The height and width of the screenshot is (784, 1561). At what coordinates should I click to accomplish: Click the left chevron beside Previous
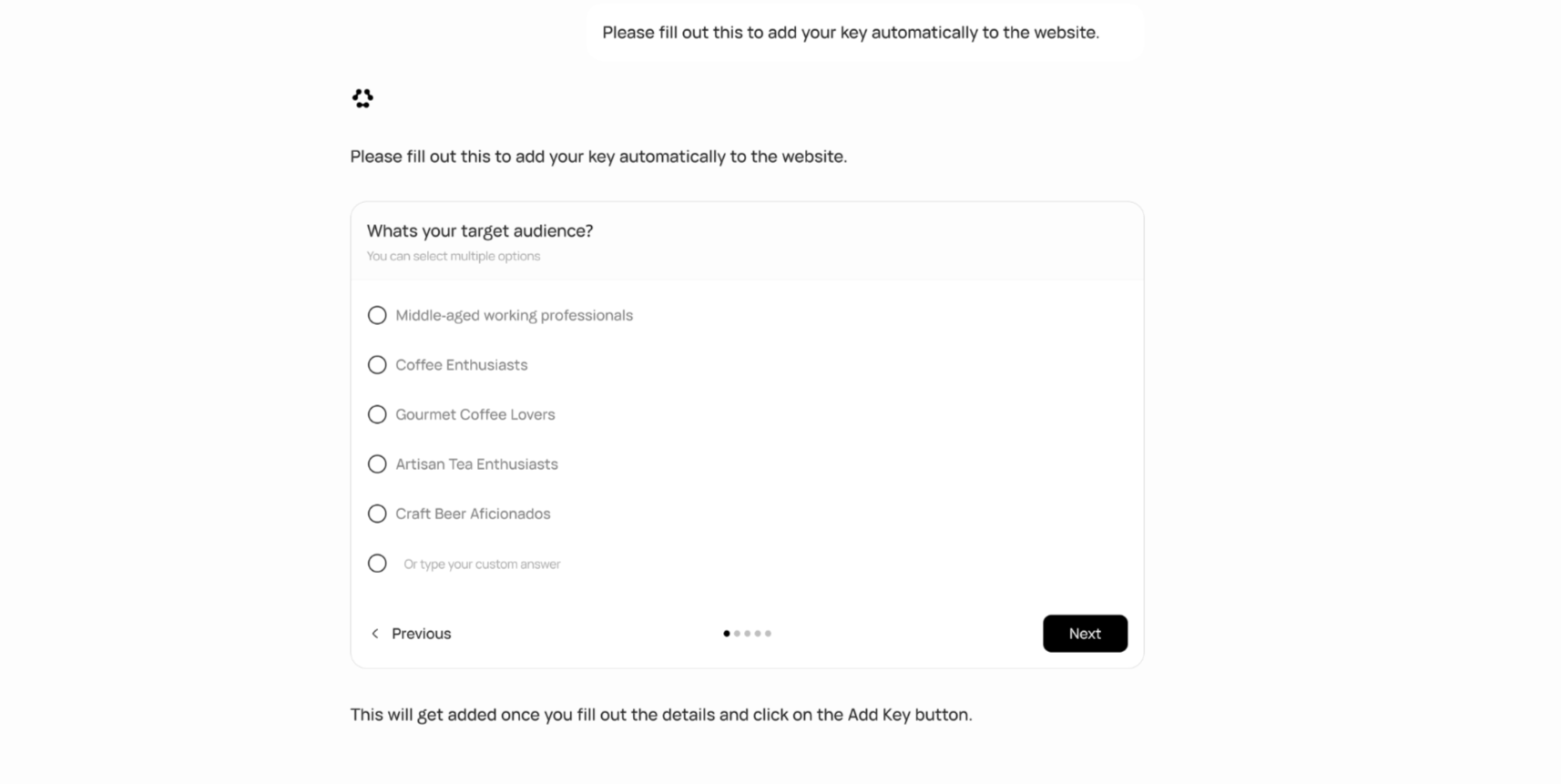(x=374, y=633)
